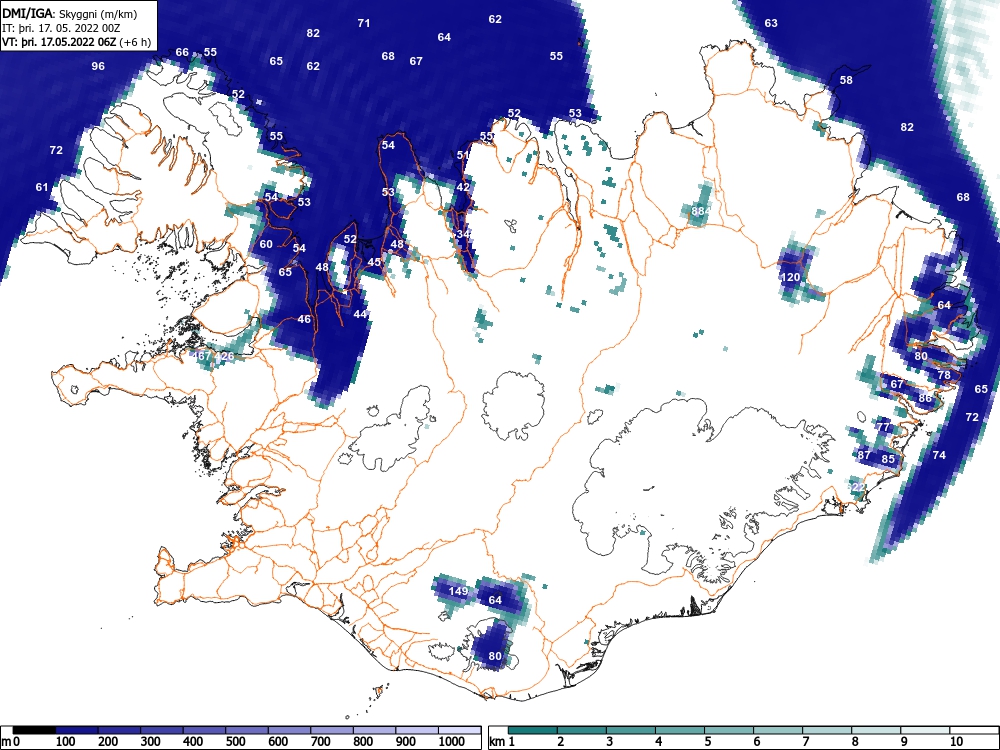Click the visibility value 34 in the fjord
Screen dimensions: 1000x750
coord(463,235)
